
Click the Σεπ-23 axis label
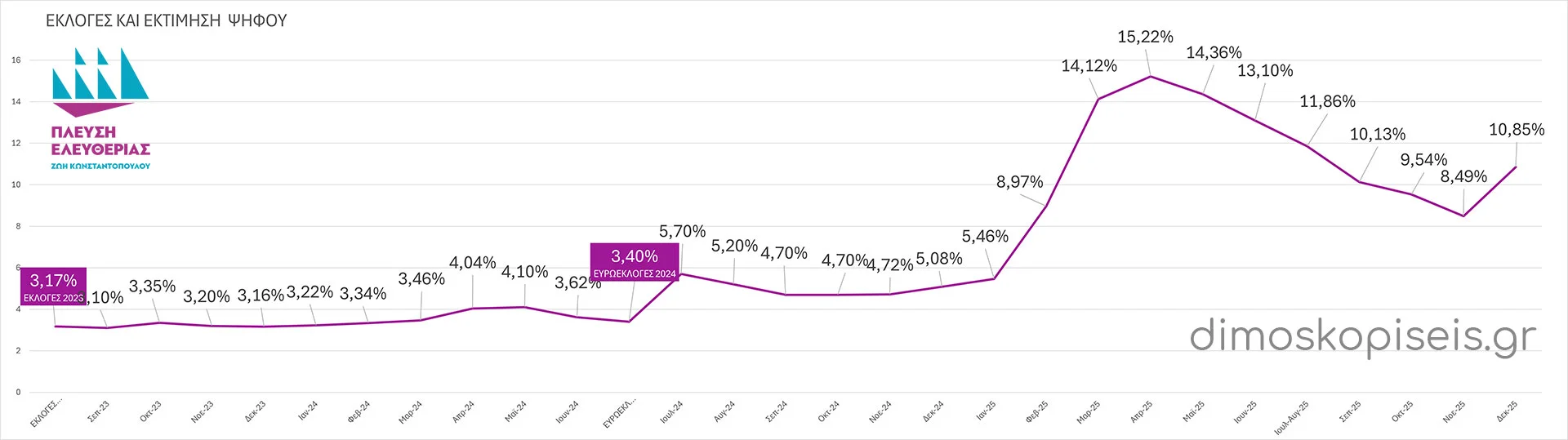[x=99, y=411]
